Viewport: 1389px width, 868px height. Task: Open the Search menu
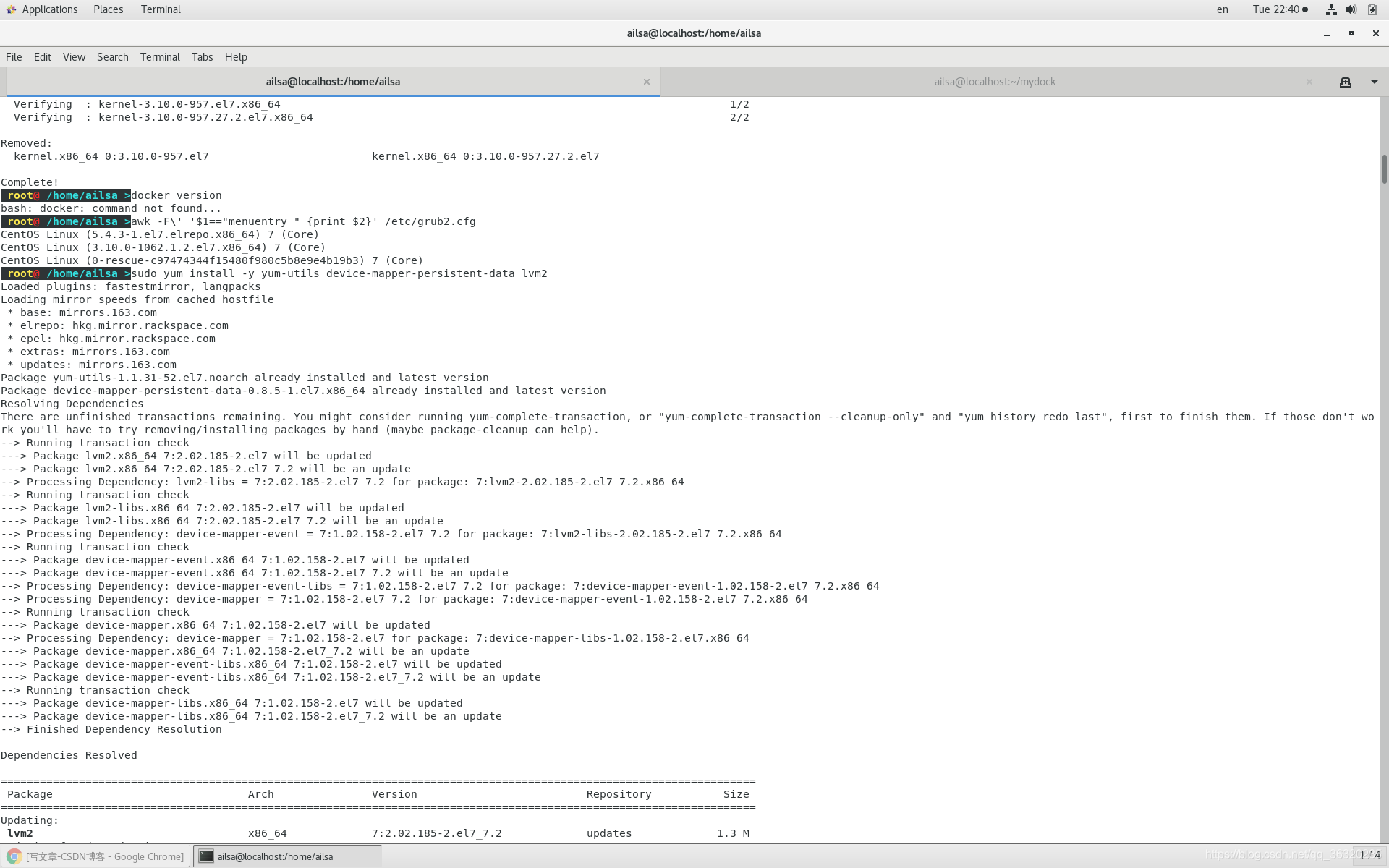pos(112,57)
